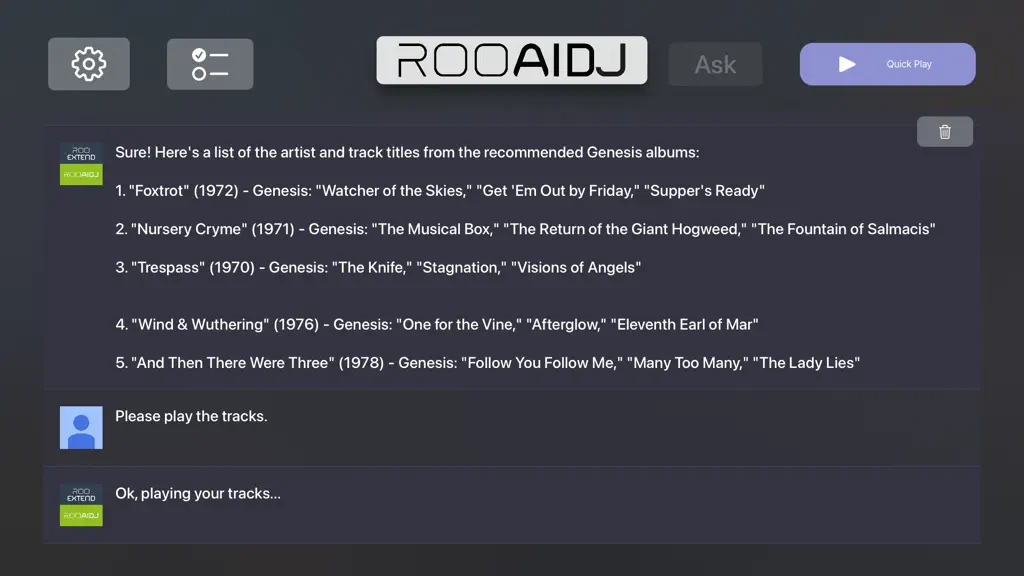Click the ROOAIDJ logo banner
Screen dimensions: 1024x576
click(x=512, y=60)
